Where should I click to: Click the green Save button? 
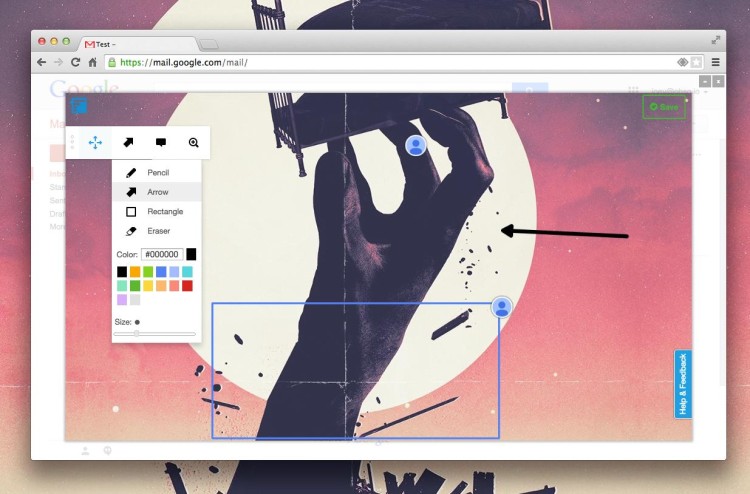664,107
